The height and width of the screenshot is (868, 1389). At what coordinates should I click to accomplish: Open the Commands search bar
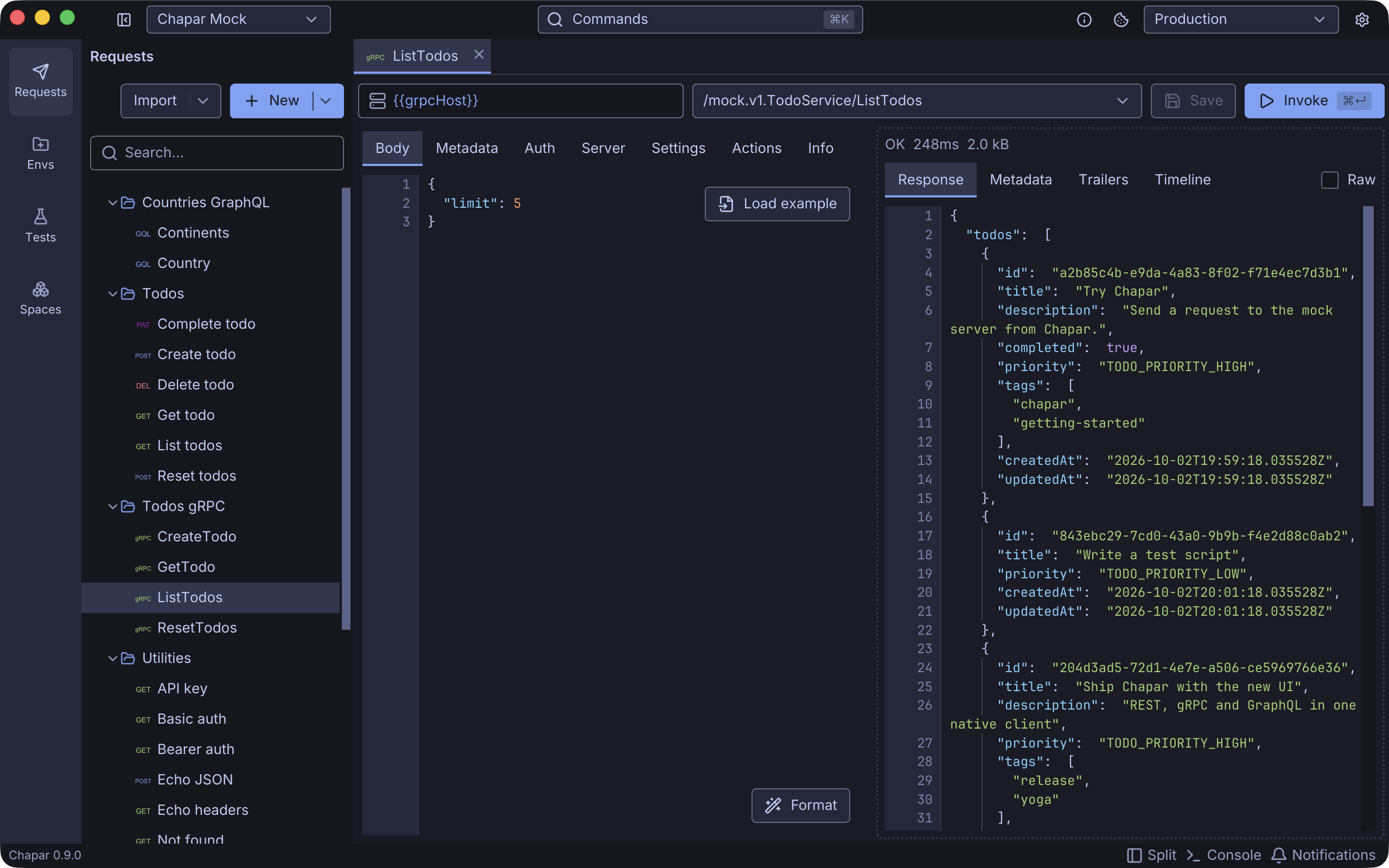[x=700, y=20]
